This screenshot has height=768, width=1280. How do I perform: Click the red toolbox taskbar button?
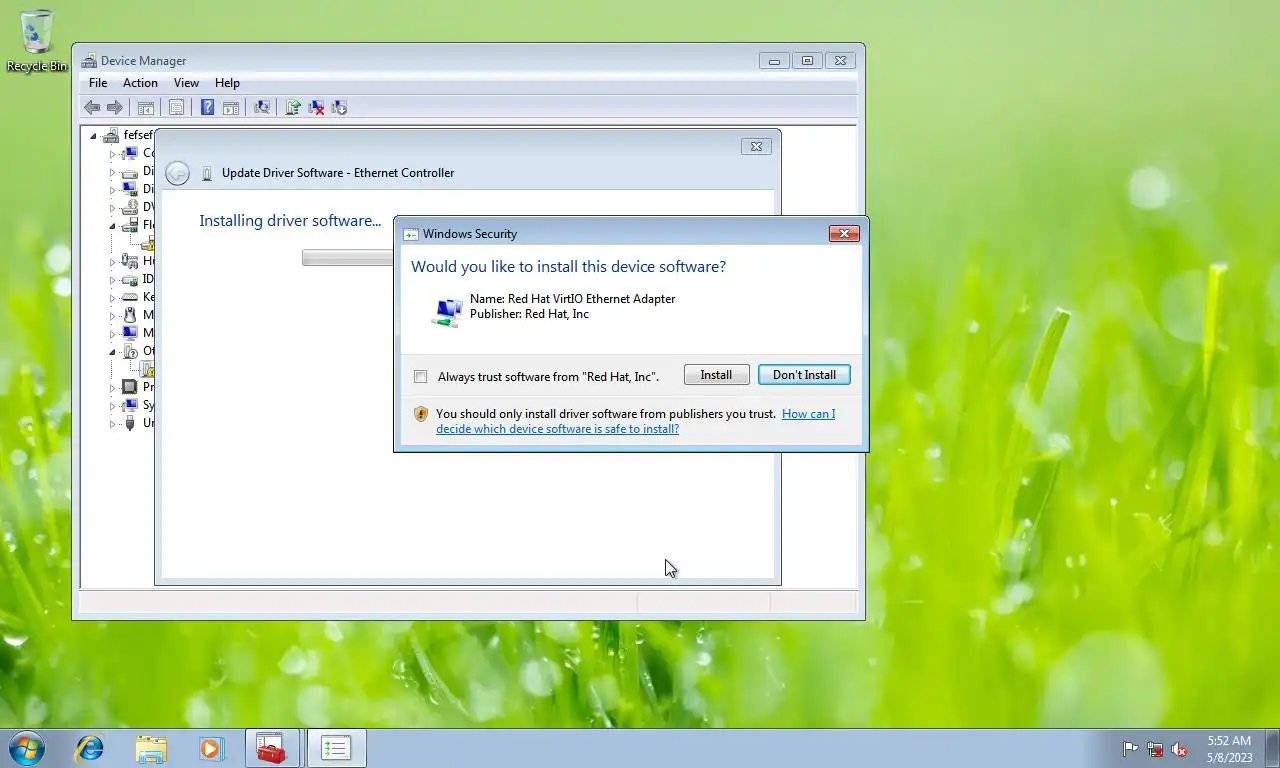pyautogui.click(x=271, y=748)
